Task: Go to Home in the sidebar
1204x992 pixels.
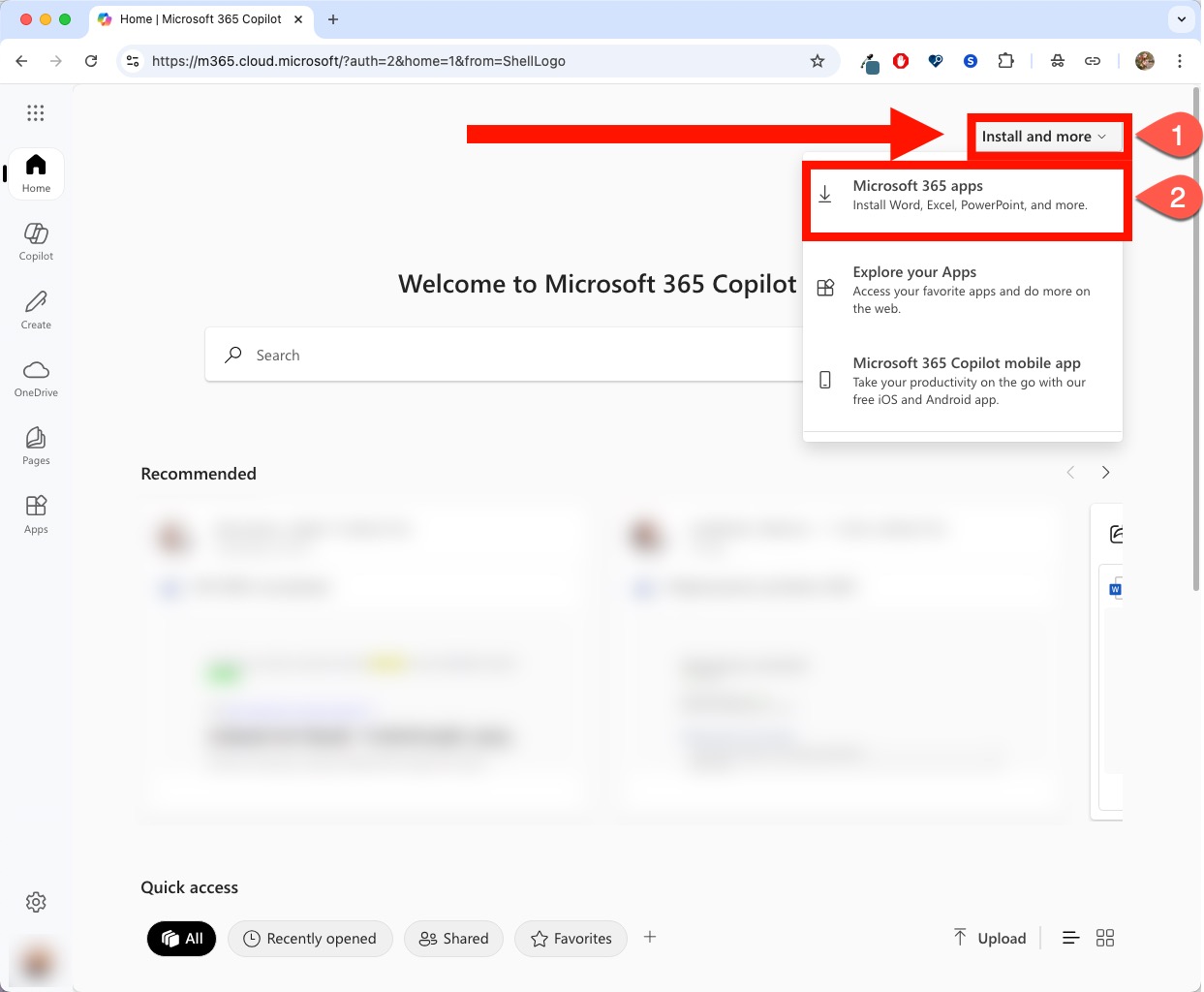Action: (x=36, y=173)
